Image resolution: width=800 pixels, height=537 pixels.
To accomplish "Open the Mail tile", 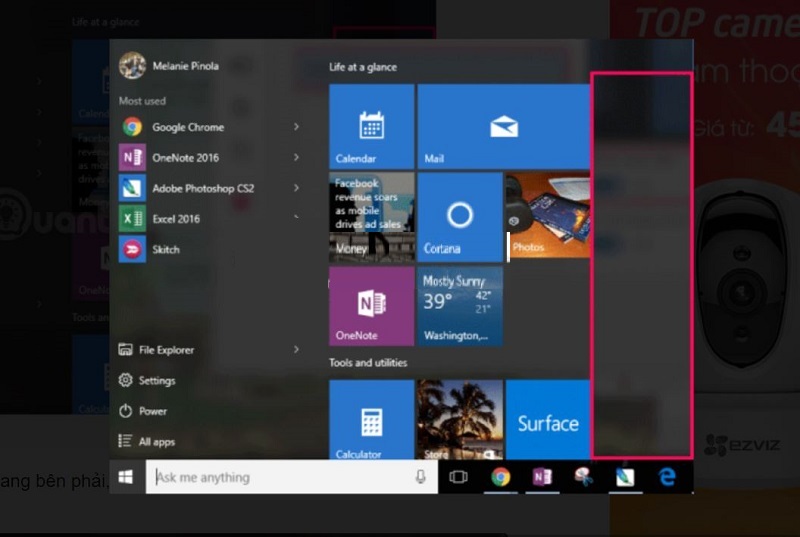I will (x=504, y=126).
